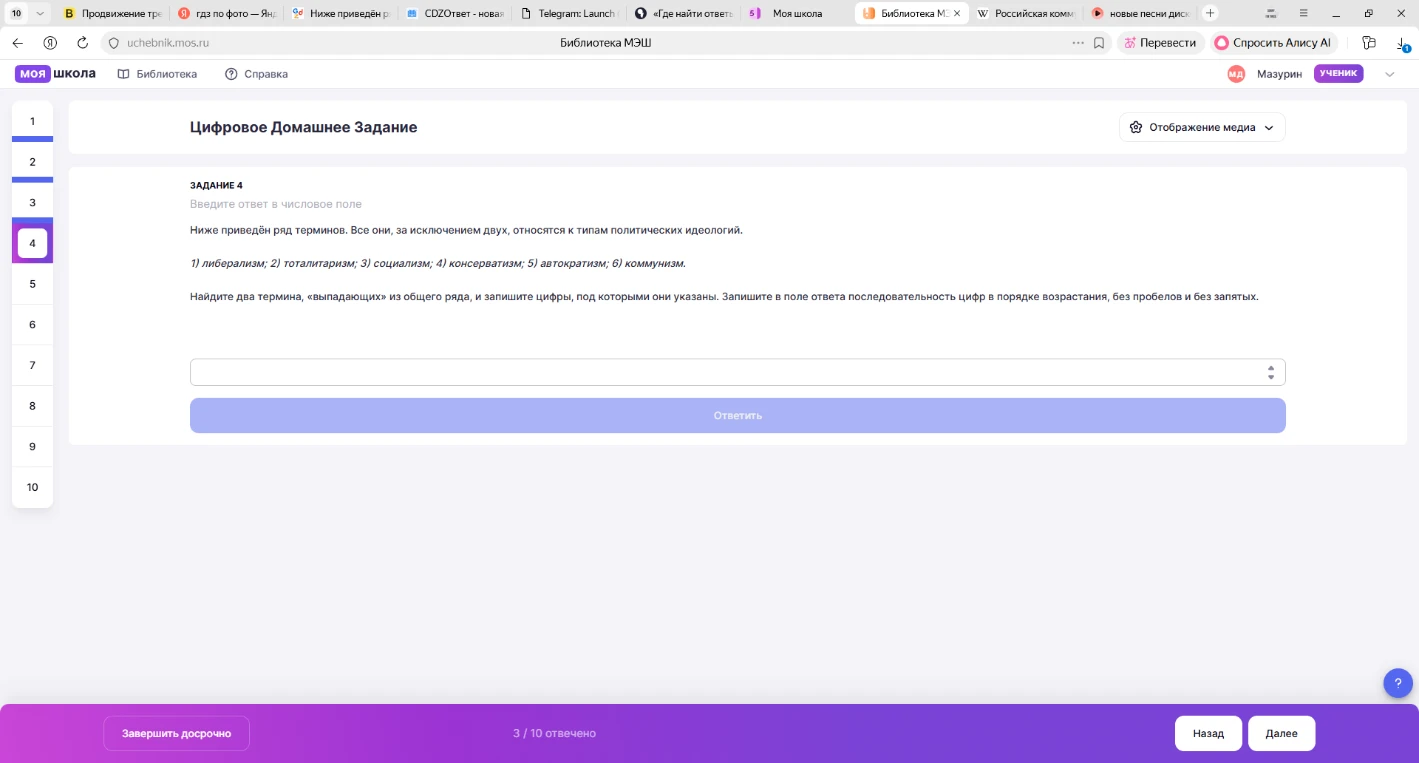Click Завершить досрочно button
The height and width of the screenshot is (763, 1419).
[x=176, y=733]
